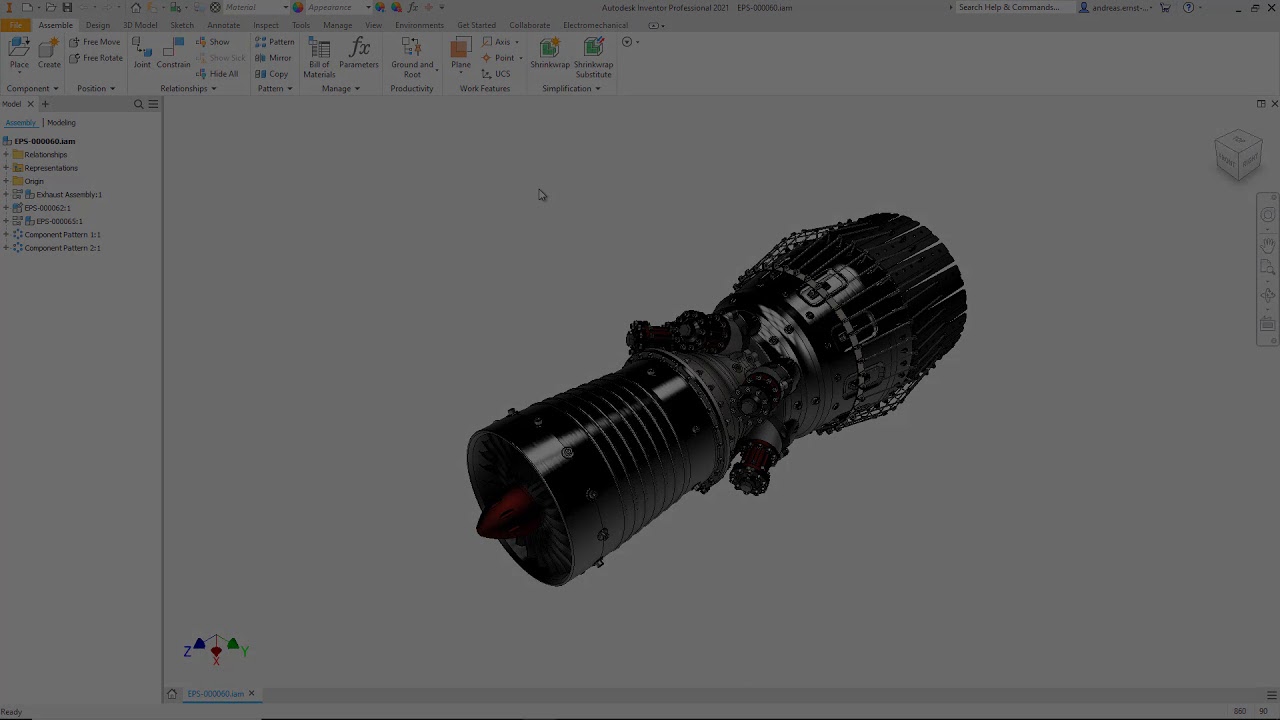Select the UCS tool
The image size is (1280, 720).
point(496,74)
